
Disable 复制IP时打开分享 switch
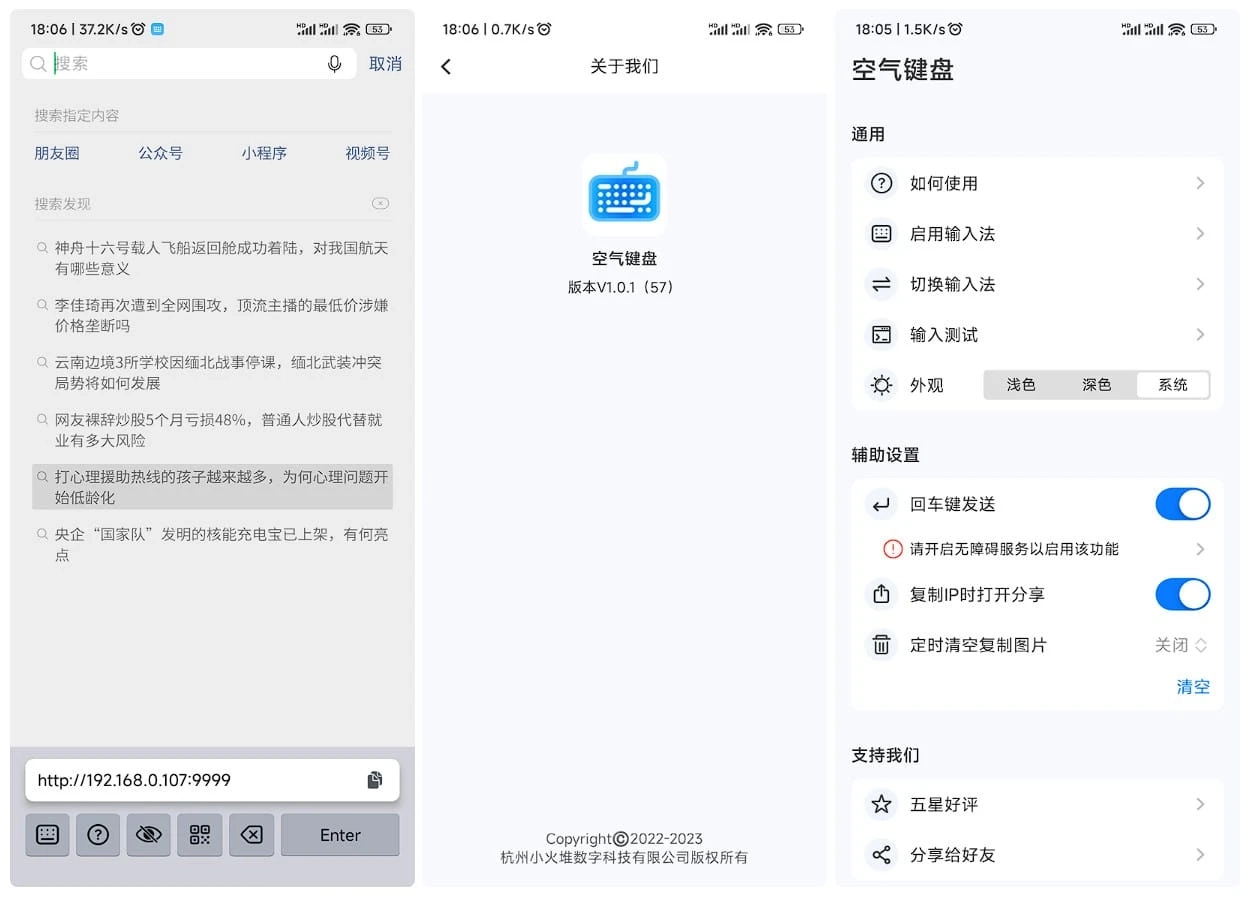(x=1182, y=594)
